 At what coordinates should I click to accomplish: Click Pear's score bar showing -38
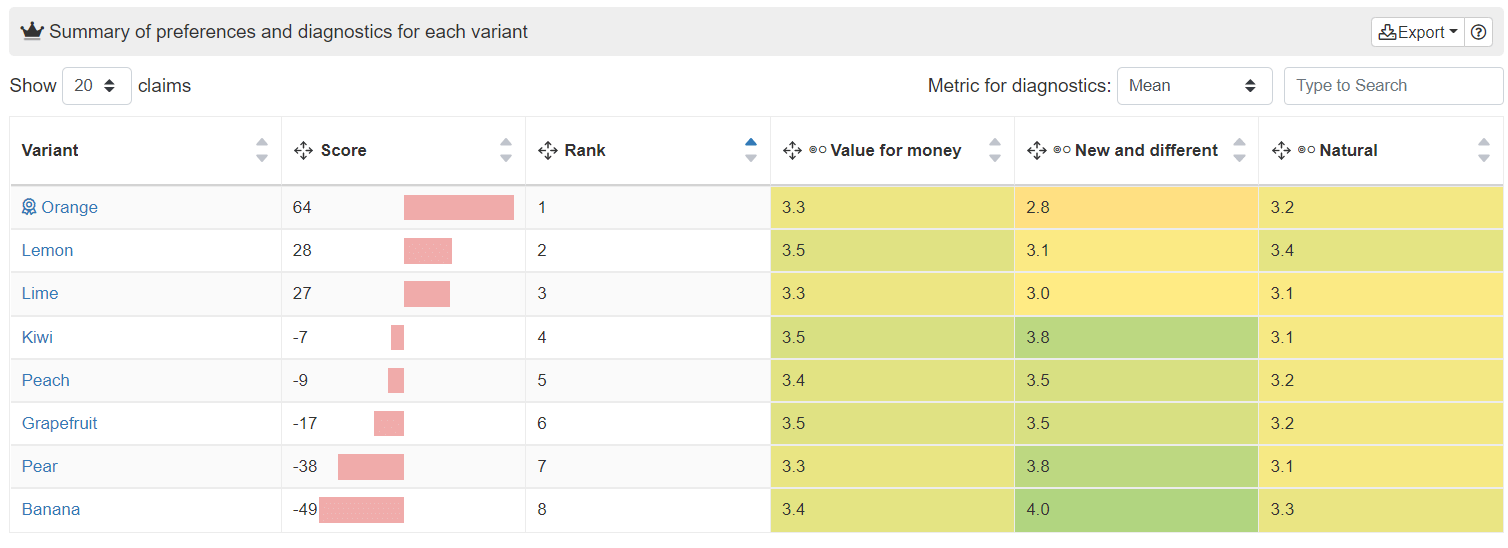point(371,466)
